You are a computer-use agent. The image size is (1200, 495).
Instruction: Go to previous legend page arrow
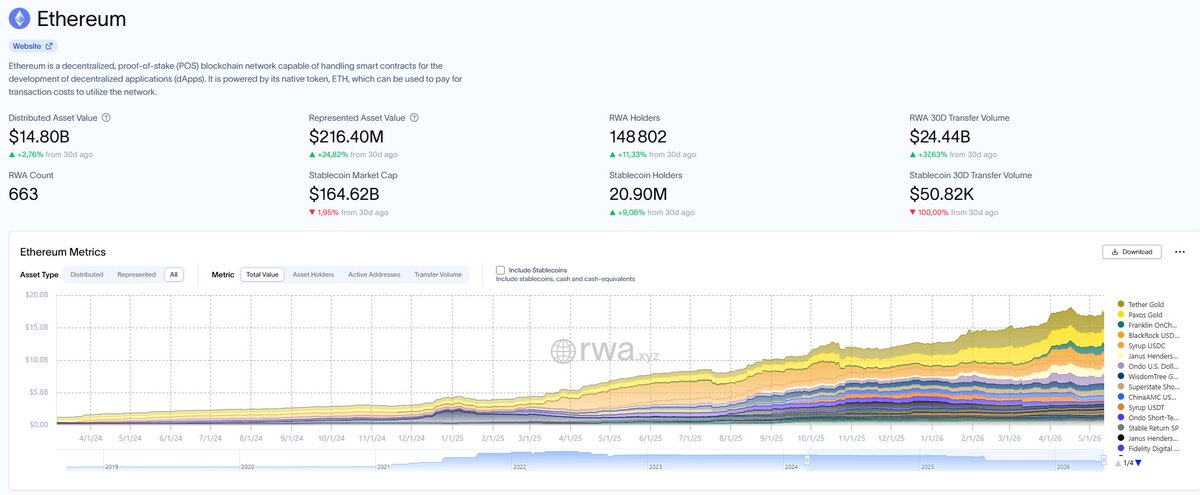pyautogui.click(x=1119, y=462)
